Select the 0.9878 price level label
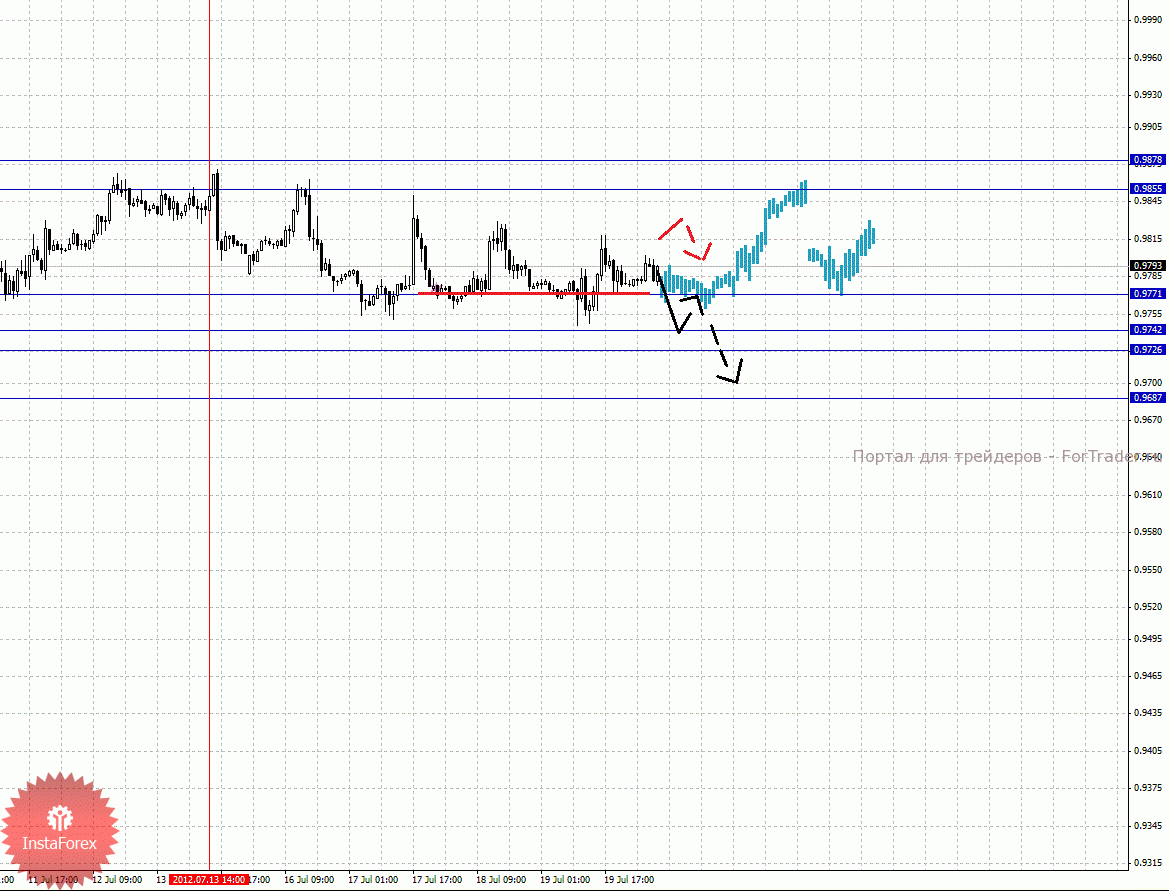 1147,160
